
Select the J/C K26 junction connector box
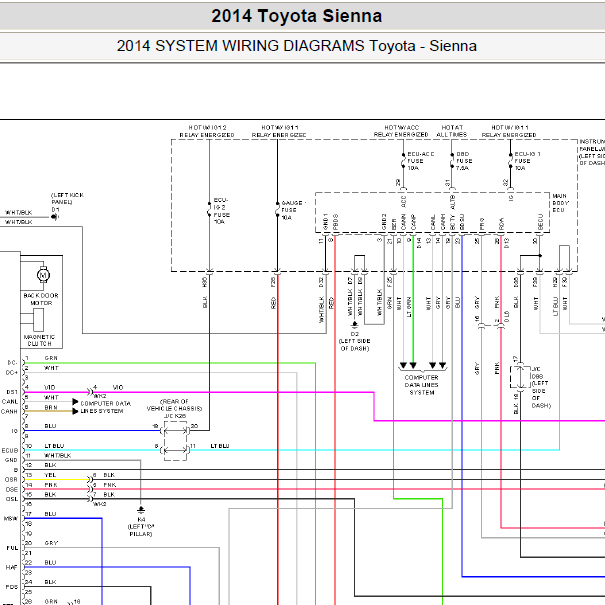point(176,441)
